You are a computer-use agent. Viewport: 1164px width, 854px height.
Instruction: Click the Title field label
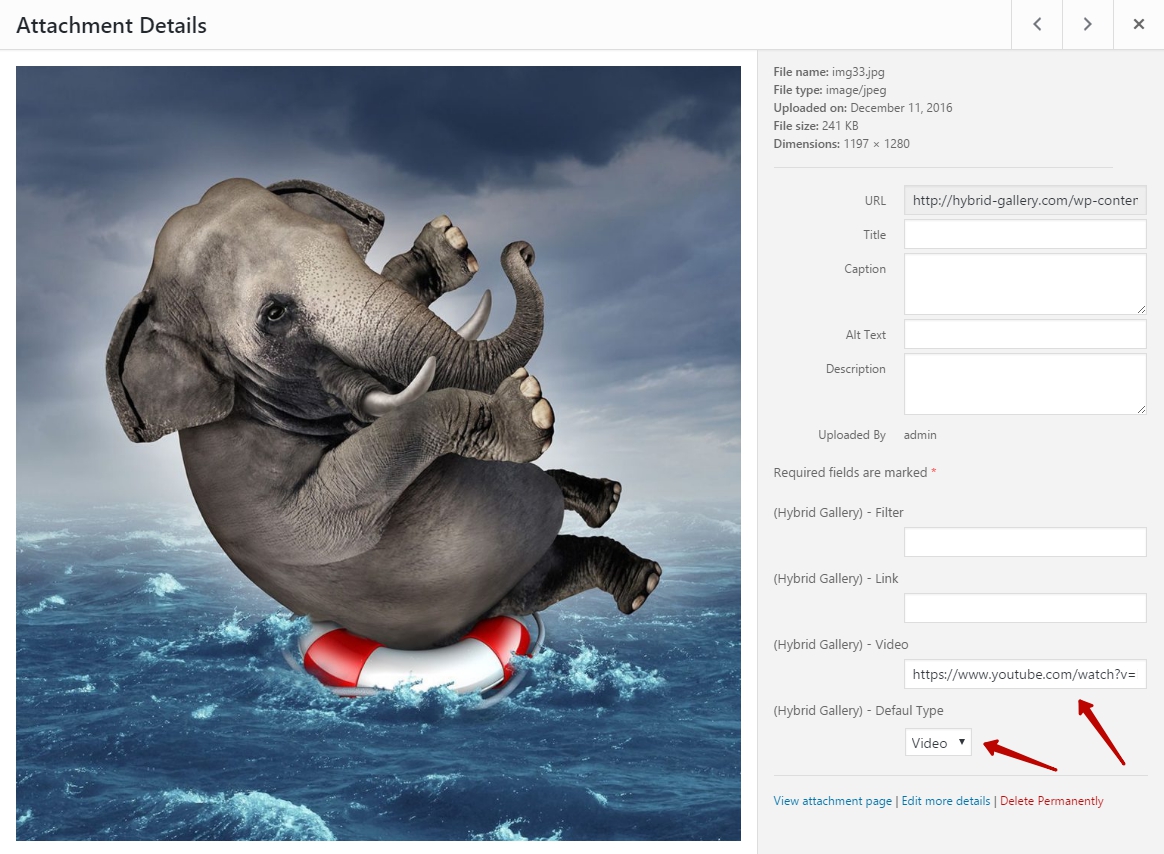pos(874,235)
